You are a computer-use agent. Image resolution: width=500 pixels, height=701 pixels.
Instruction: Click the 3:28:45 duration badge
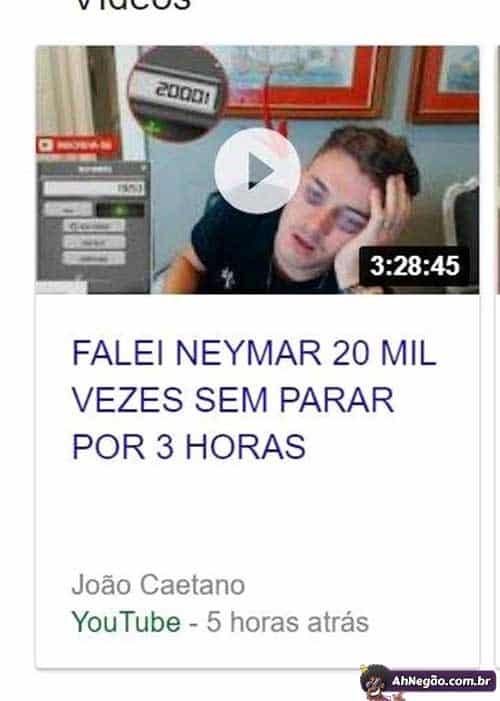pos(415,266)
